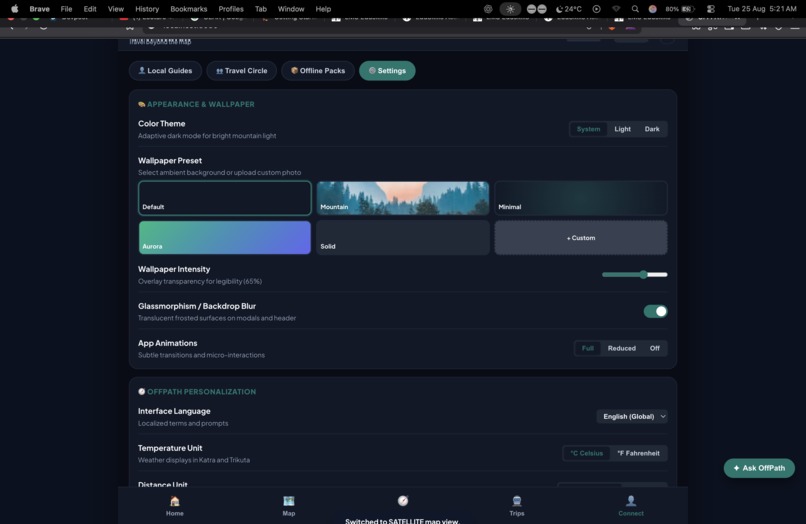Open Interface Language English (Global) dropdown
This screenshot has height=524, width=806.
[x=632, y=417]
